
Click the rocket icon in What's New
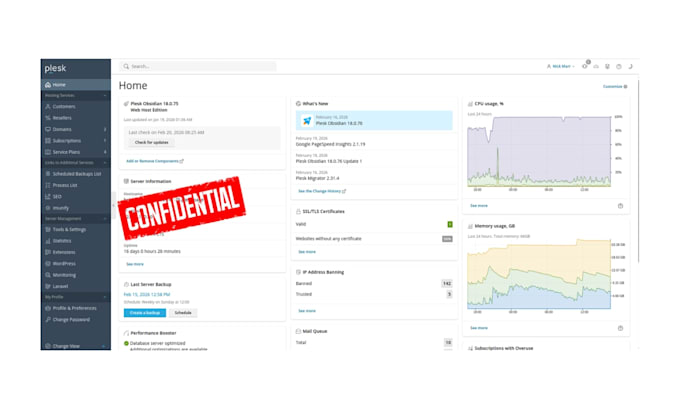307,121
